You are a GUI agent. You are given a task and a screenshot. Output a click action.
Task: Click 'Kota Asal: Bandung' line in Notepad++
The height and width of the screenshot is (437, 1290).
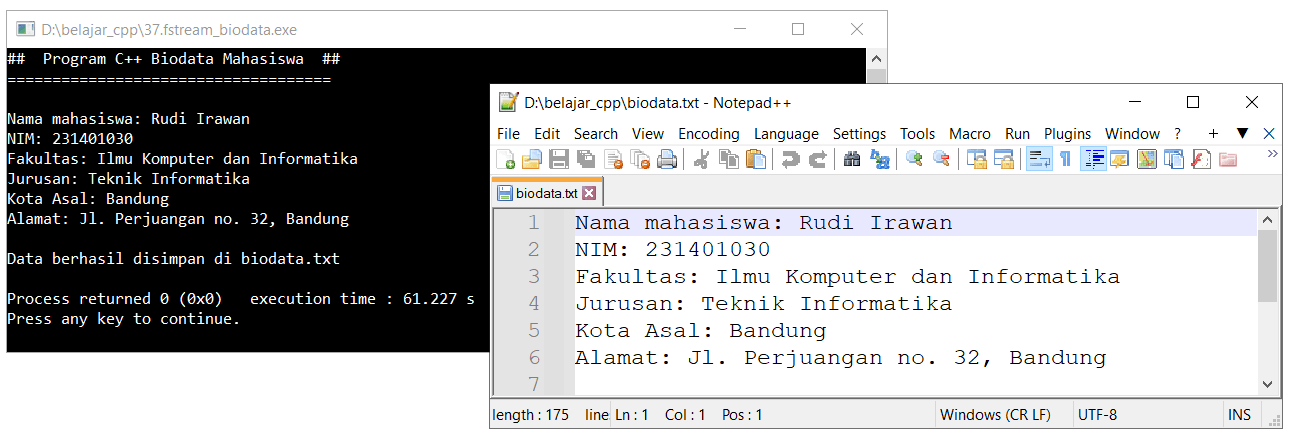pos(700,331)
